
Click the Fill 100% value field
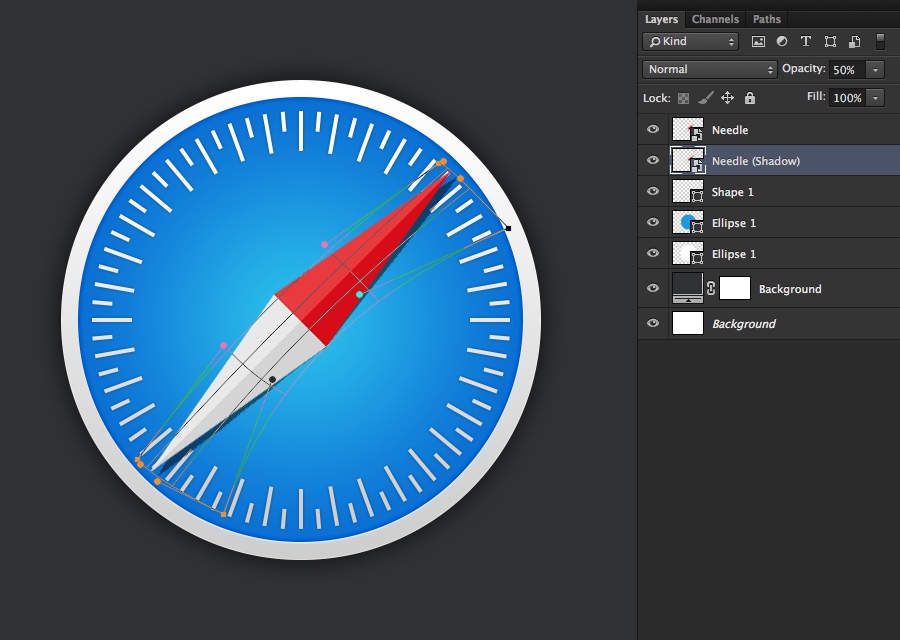(847, 98)
